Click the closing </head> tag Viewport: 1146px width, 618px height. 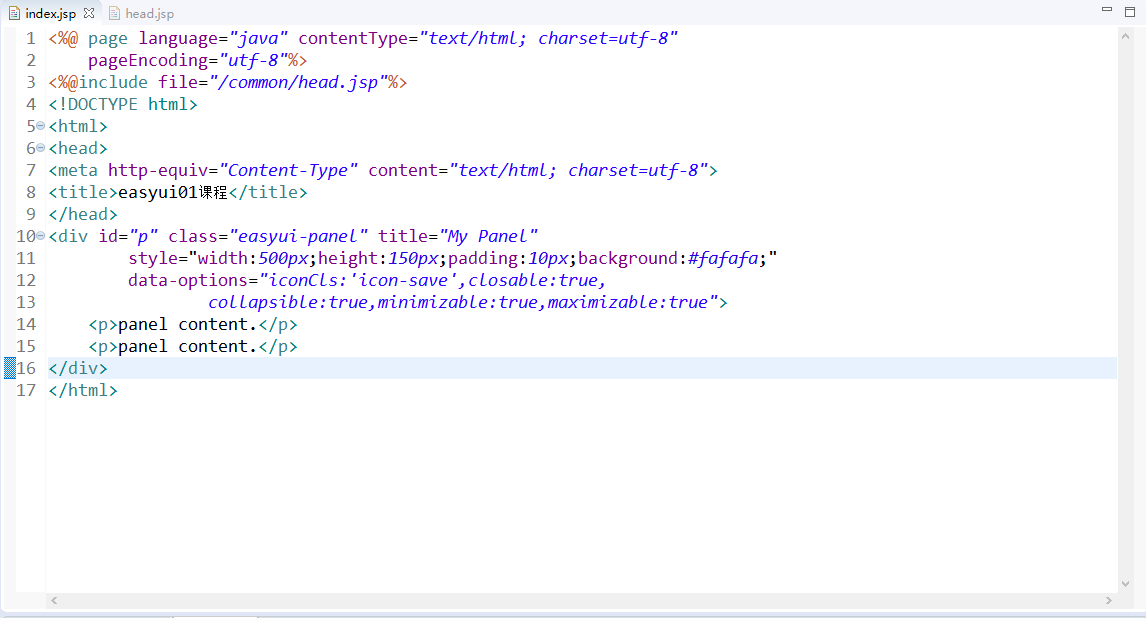[83, 214]
